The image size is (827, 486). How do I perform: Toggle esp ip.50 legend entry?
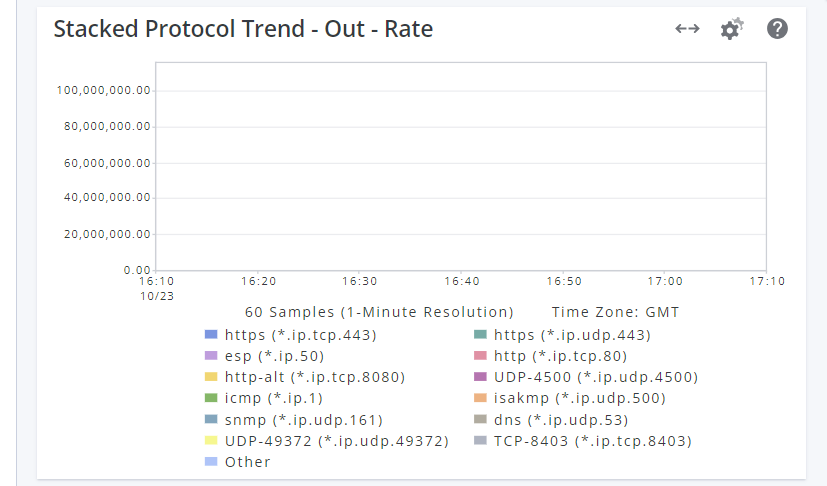274,356
